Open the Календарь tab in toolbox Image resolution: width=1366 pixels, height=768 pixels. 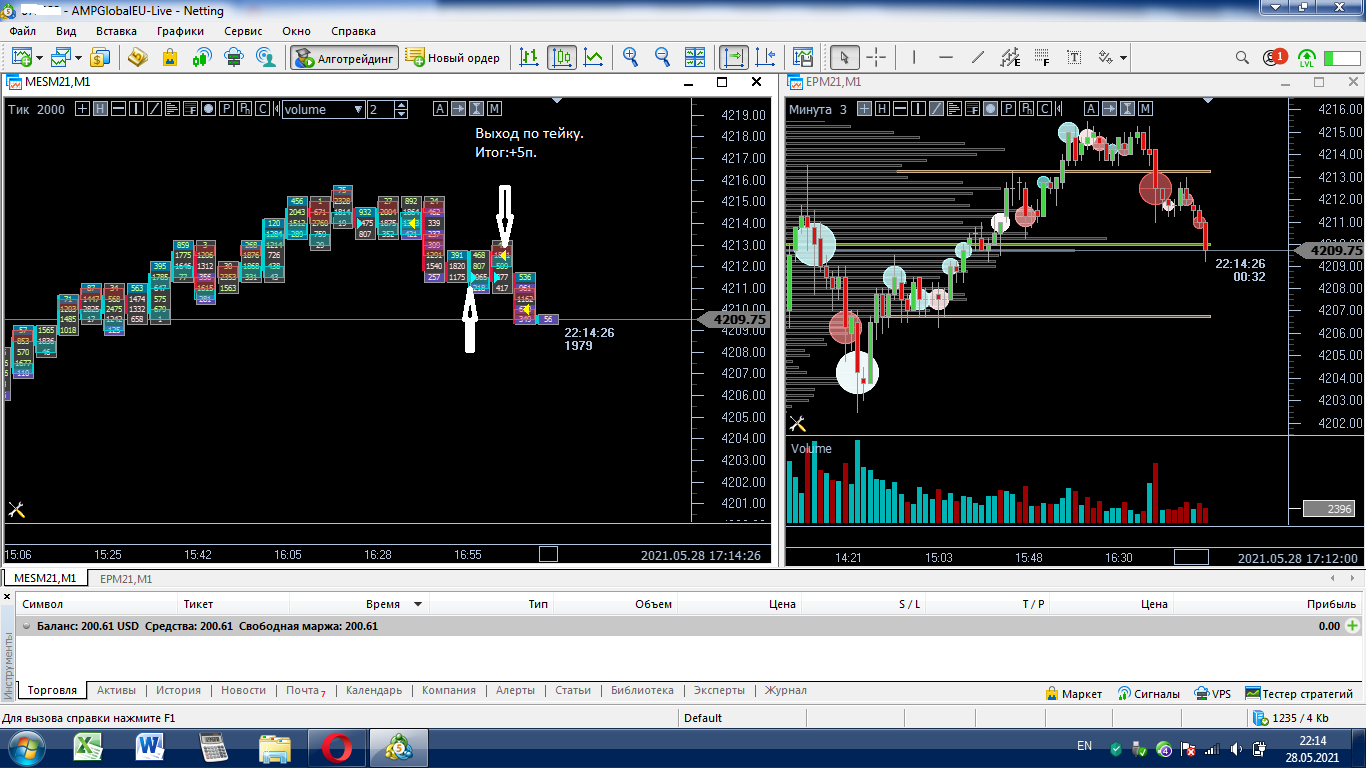[373, 690]
